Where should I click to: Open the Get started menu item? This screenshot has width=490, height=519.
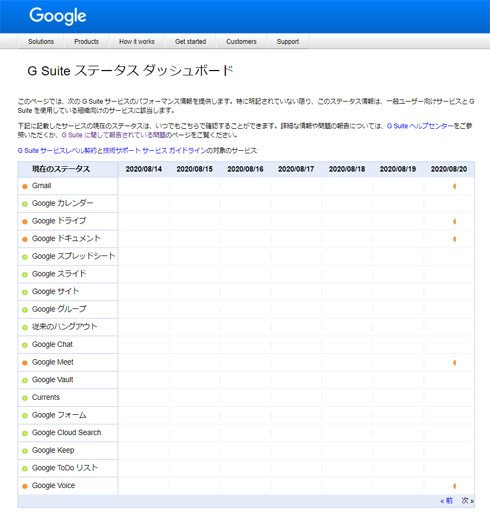tap(190, 42)
